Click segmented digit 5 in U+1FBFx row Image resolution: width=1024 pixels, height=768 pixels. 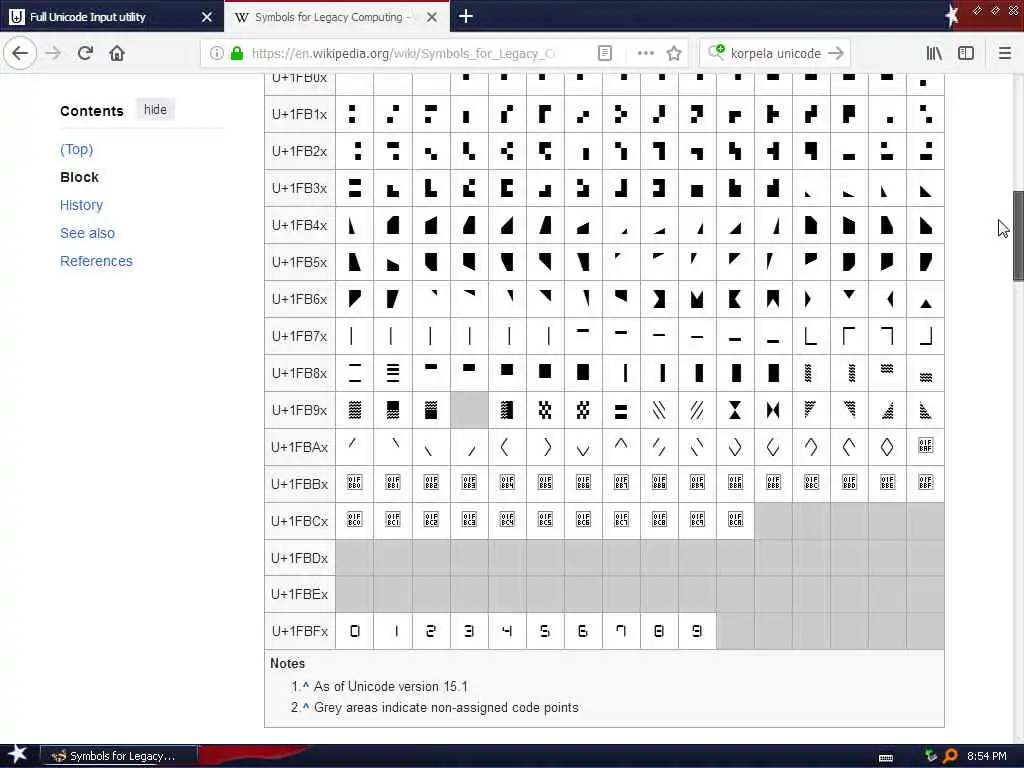545,631
